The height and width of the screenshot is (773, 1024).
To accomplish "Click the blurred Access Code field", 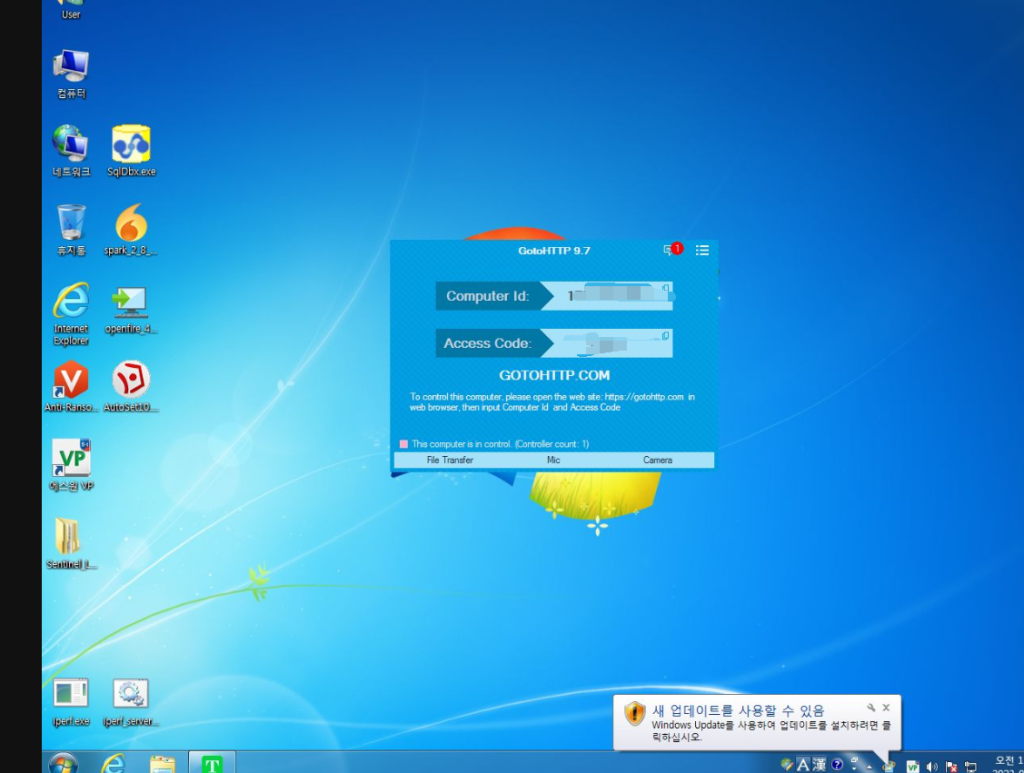I will coord(614,343).
